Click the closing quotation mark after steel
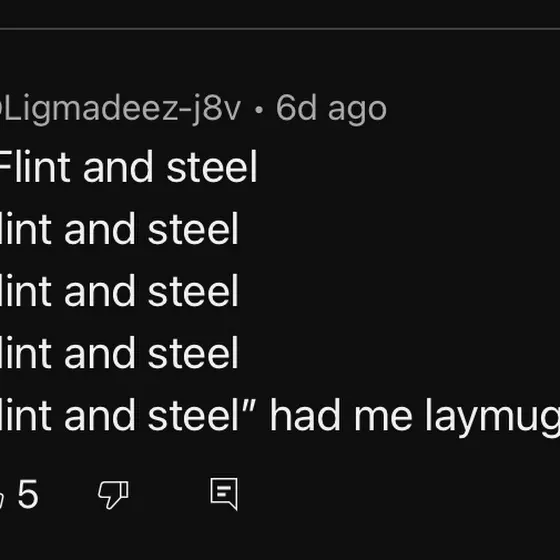 [249, 406]
